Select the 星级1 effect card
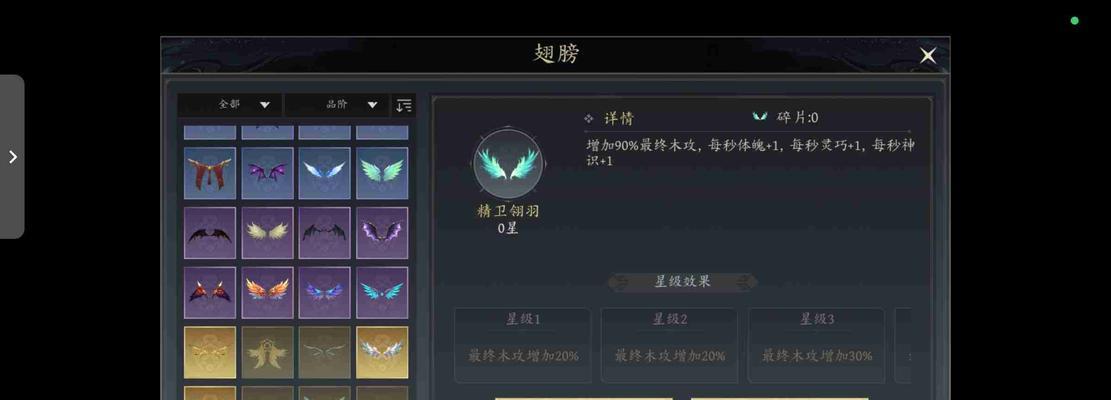The height and width of the screenshot is (400, 1111). coord(523,345)
